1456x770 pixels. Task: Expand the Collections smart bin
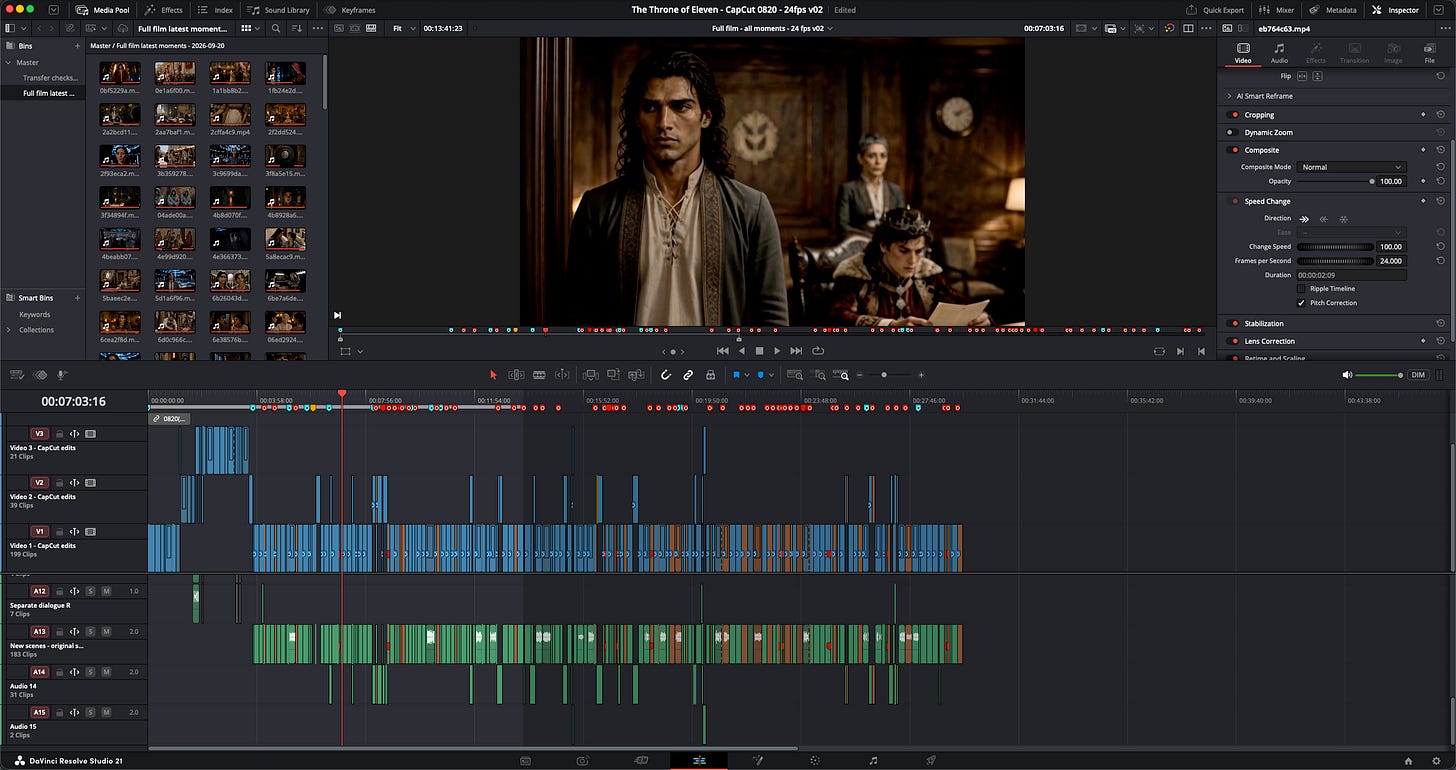click(x=9, y=330)
